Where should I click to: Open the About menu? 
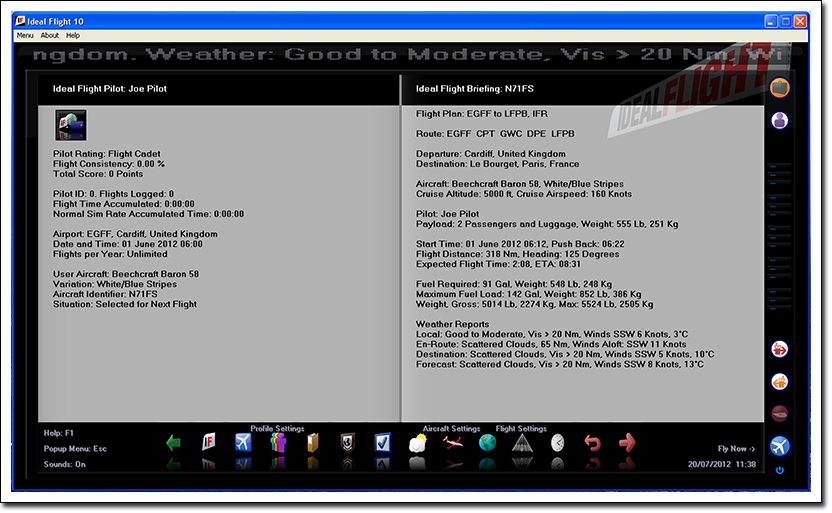[50, 36]
